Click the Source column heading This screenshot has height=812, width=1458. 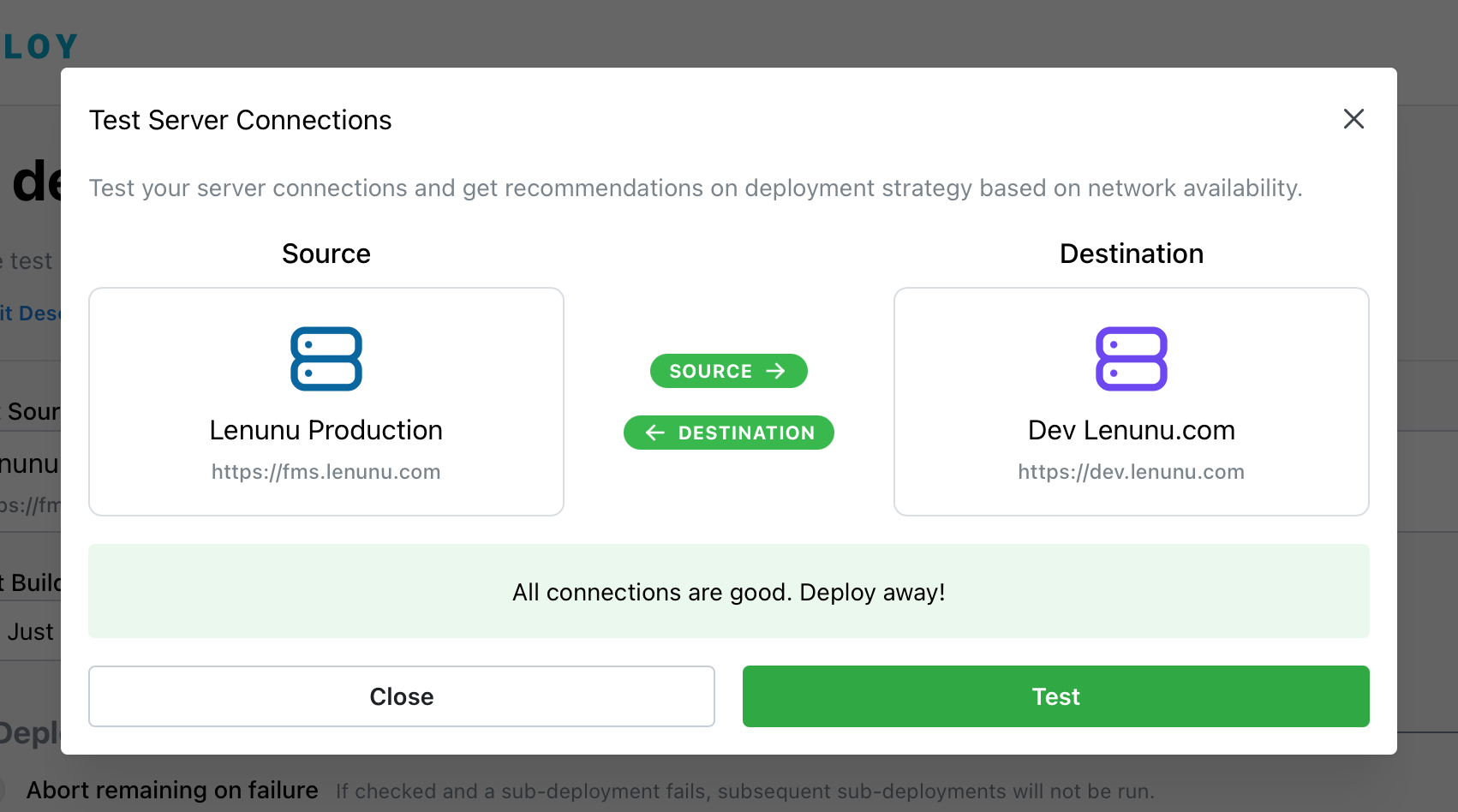coord(326,254)
